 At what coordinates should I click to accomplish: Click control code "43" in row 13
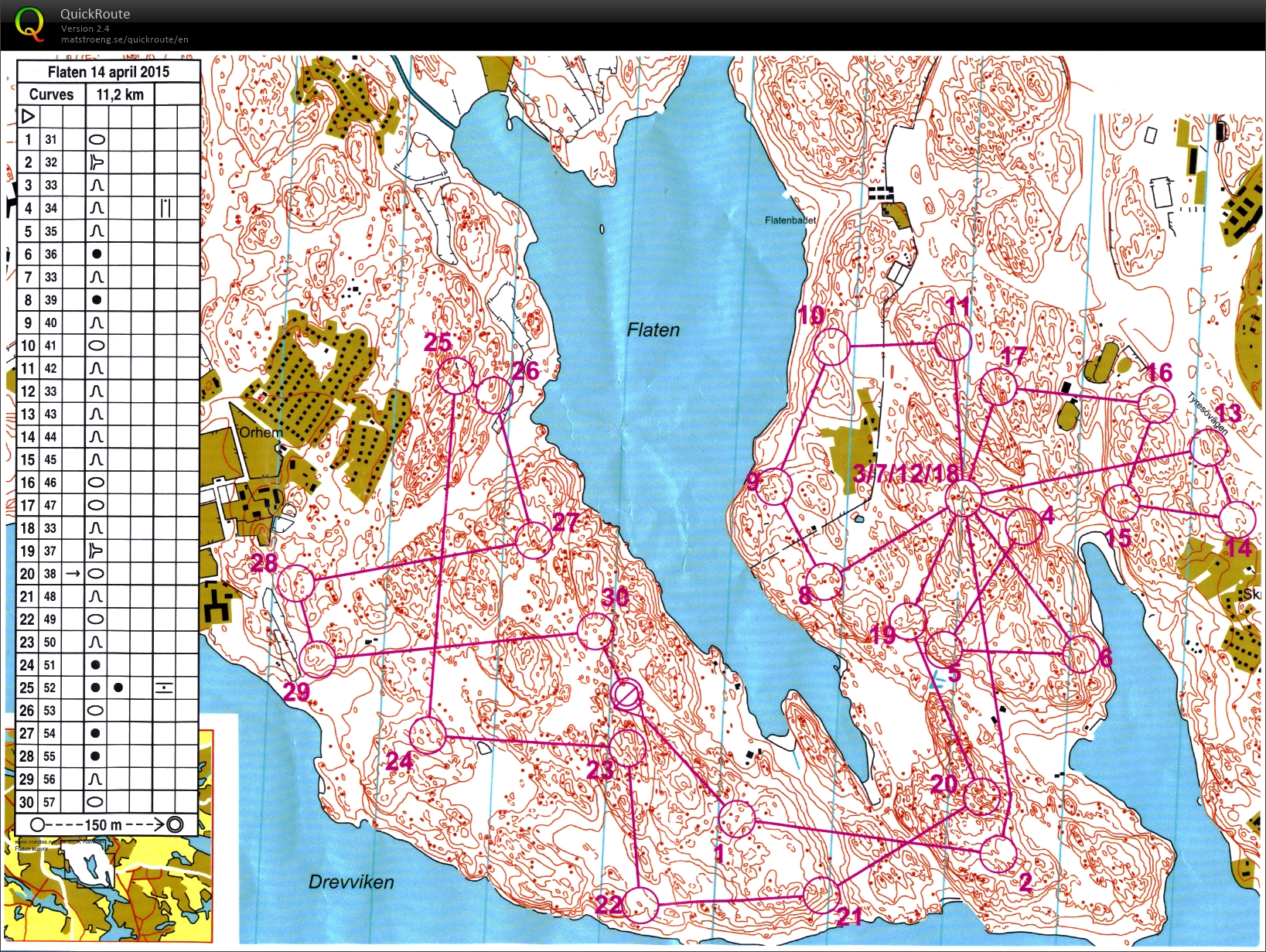tap(50, 414)
